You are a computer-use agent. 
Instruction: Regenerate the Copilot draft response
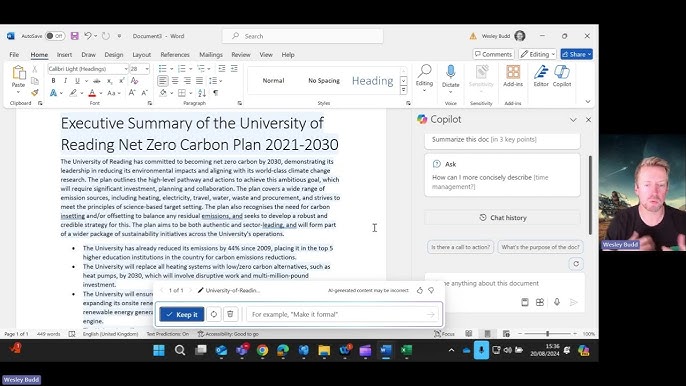tap(214, 314)
